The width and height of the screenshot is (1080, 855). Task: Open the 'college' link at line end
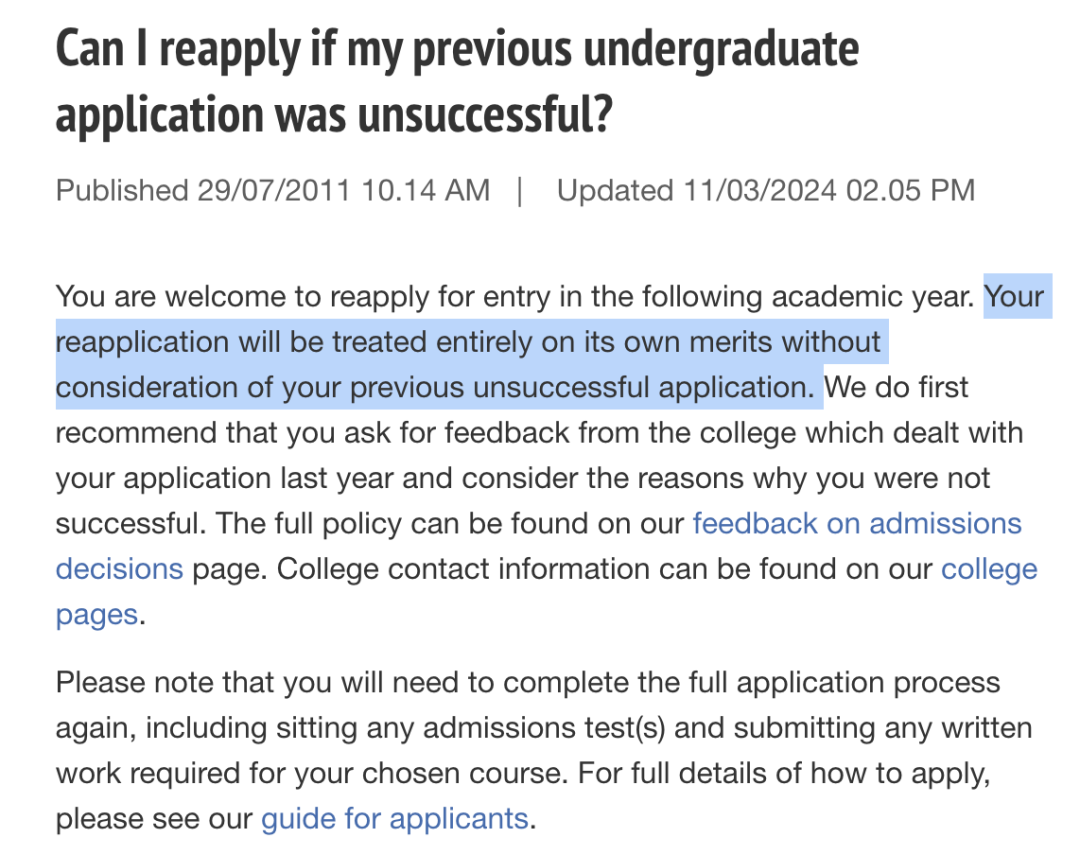click(989, 569)
